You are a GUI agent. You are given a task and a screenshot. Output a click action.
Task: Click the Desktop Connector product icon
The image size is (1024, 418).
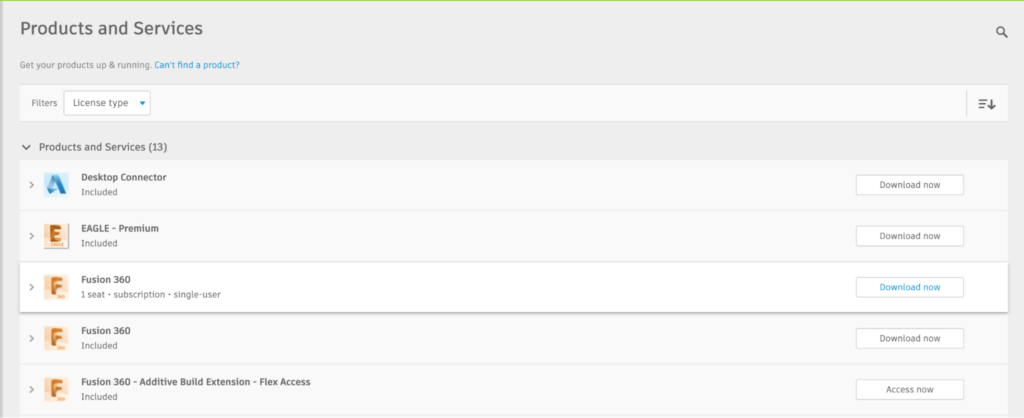click(56, 185)
